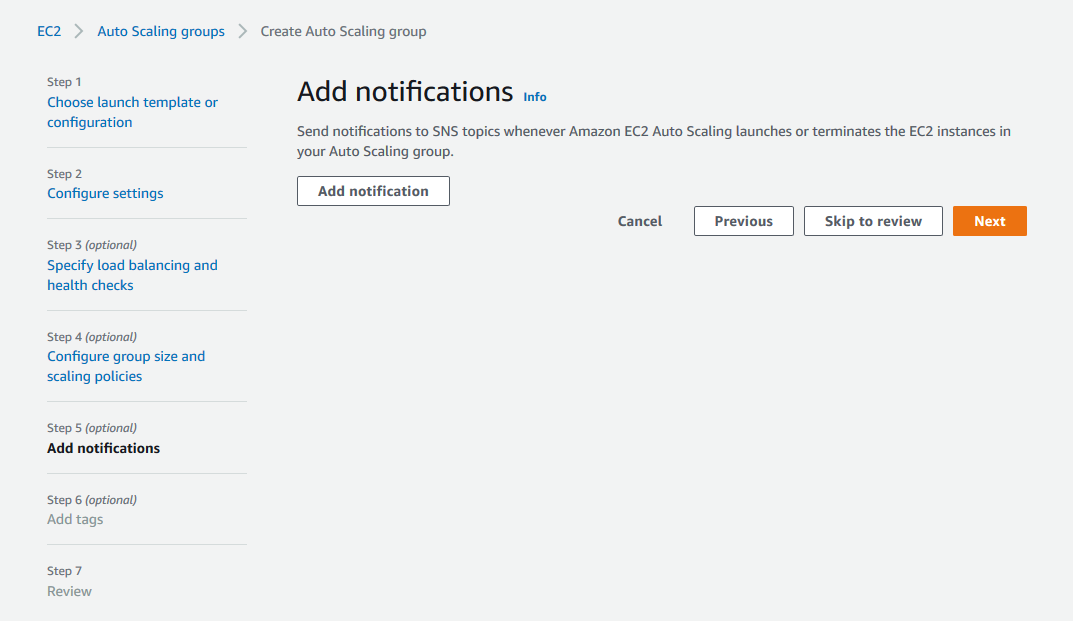This screenshot has width=1073, height=621.
Task: Open the Info link beside Add notifications
Action: tap(534, 97)
